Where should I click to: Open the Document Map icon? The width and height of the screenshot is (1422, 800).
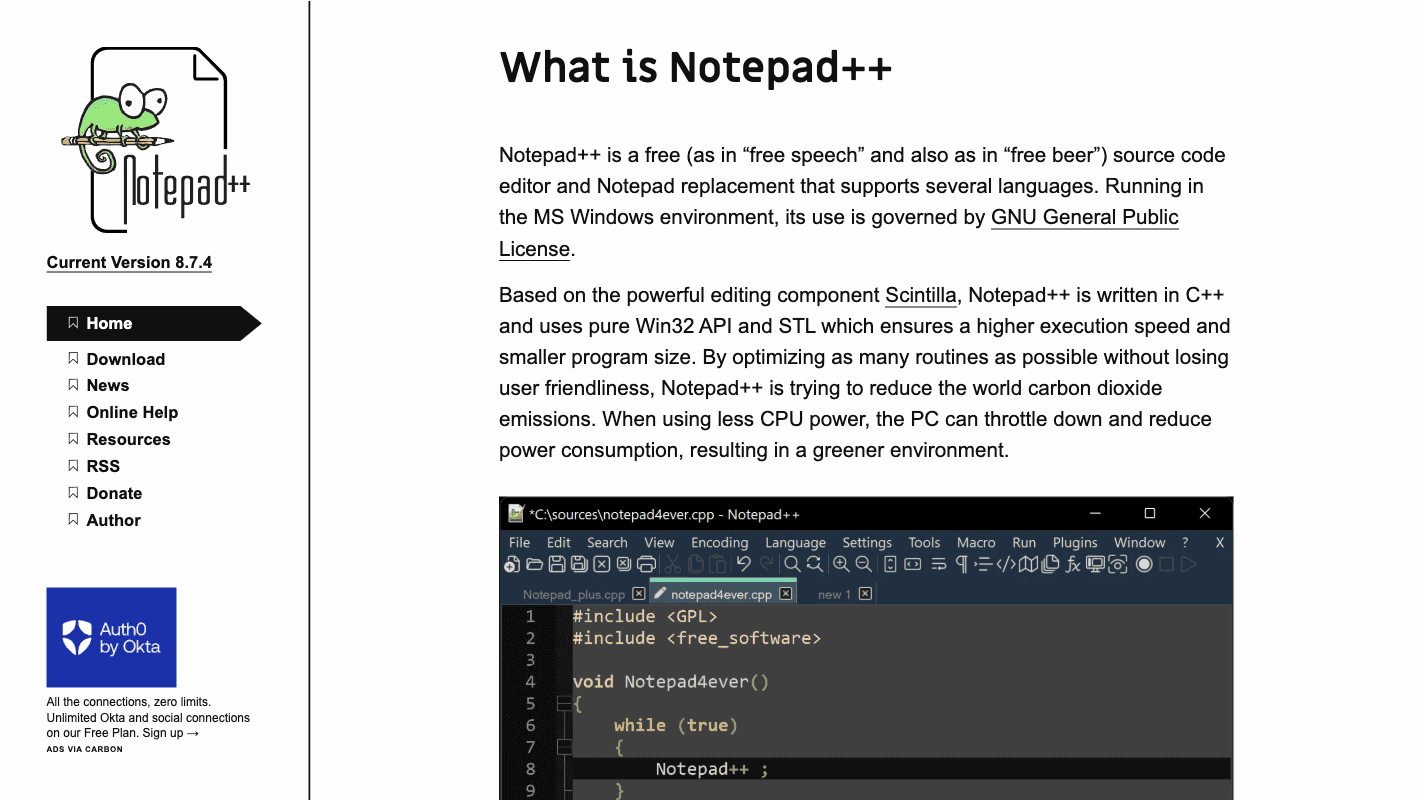point(1028,564)
